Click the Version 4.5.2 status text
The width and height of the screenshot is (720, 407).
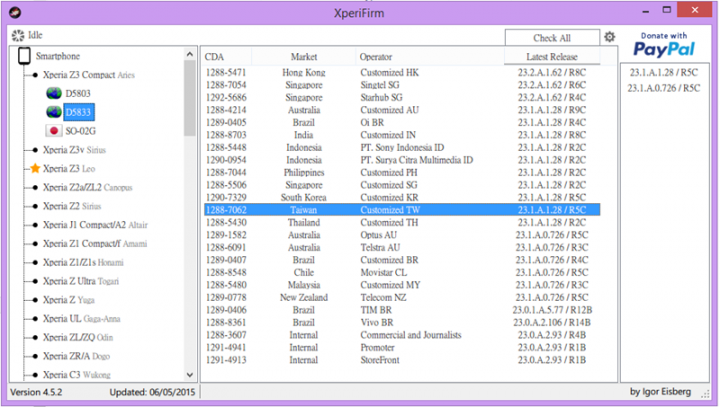click(36, 392)
